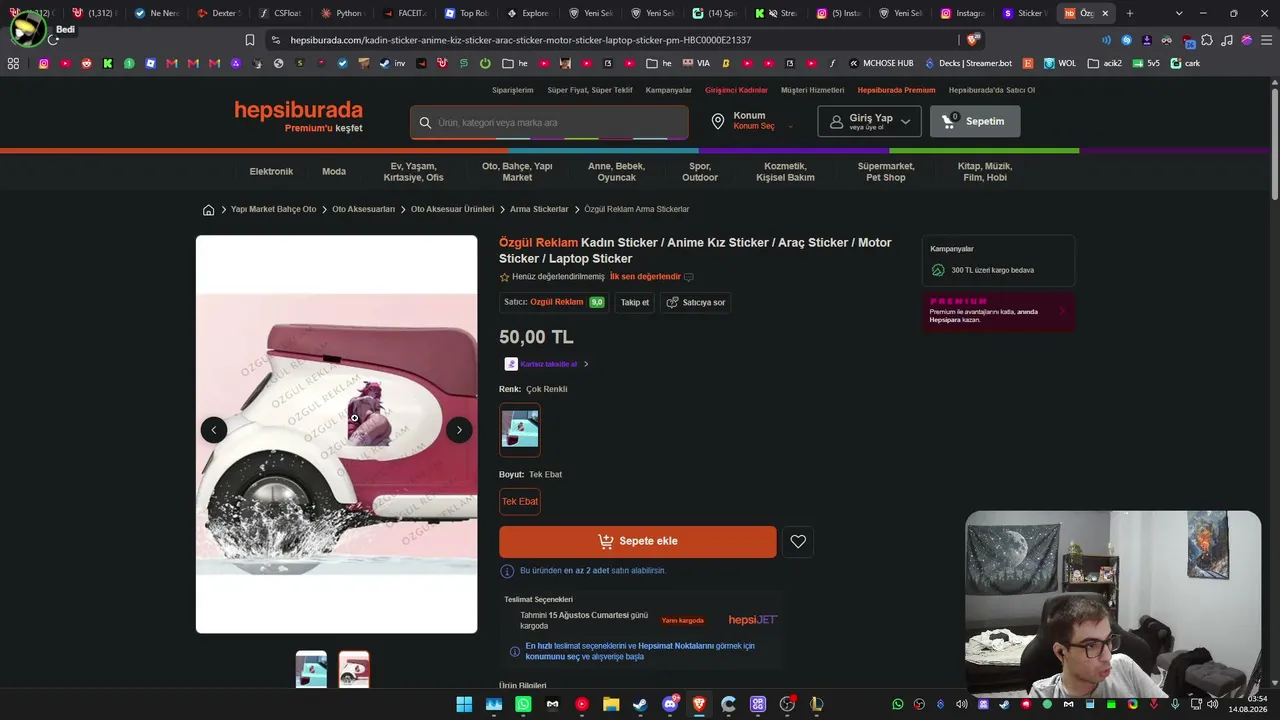1280x720 pixels.
Task: Open the Windows Start menu
Action: tap(464, 704)
